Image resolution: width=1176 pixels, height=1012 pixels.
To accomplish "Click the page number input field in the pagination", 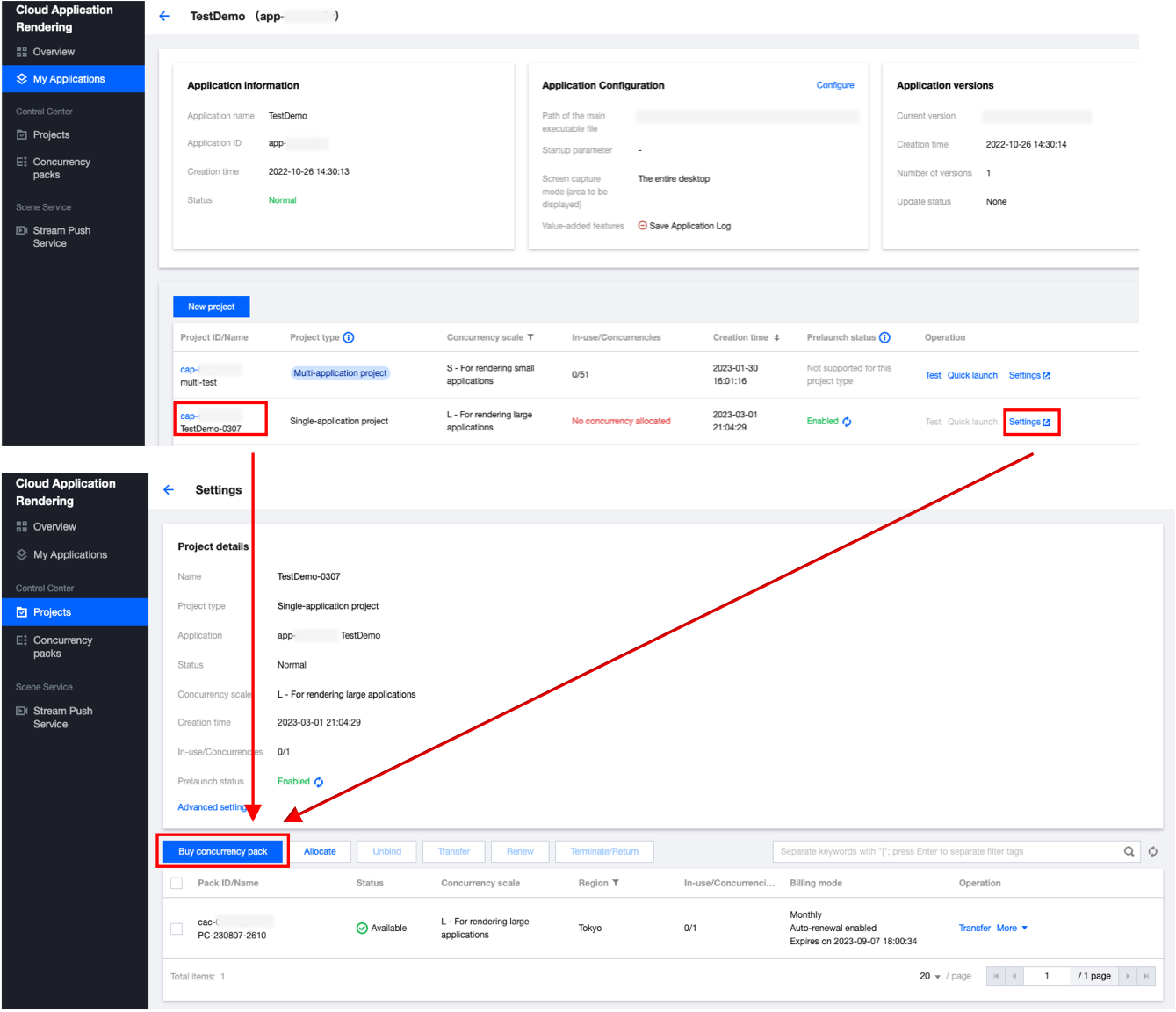I will pos(1047,977).
